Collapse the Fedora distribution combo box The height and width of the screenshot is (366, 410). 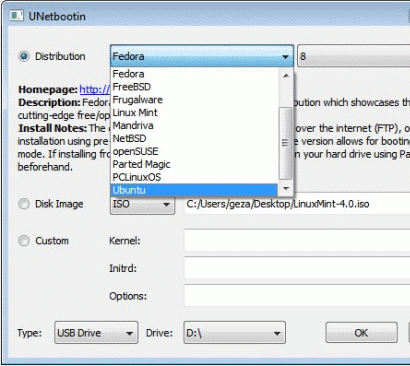202,56
